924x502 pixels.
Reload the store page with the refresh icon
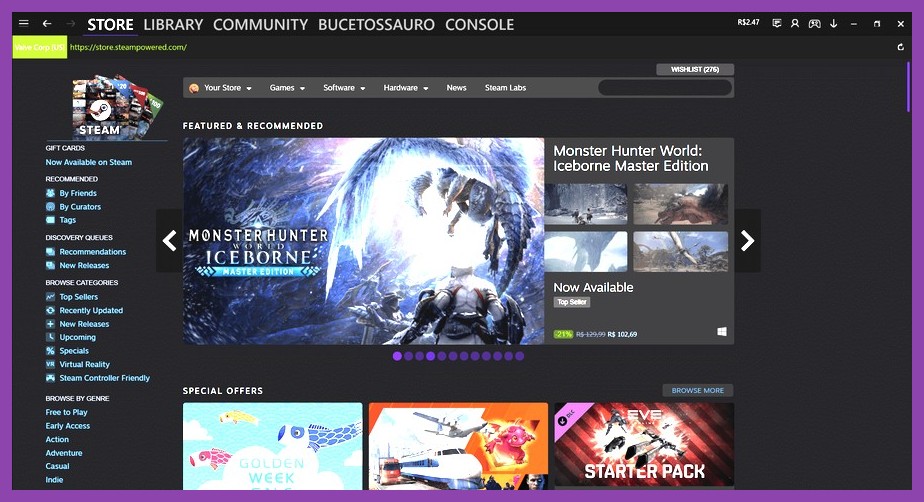[x=900, y=47]
